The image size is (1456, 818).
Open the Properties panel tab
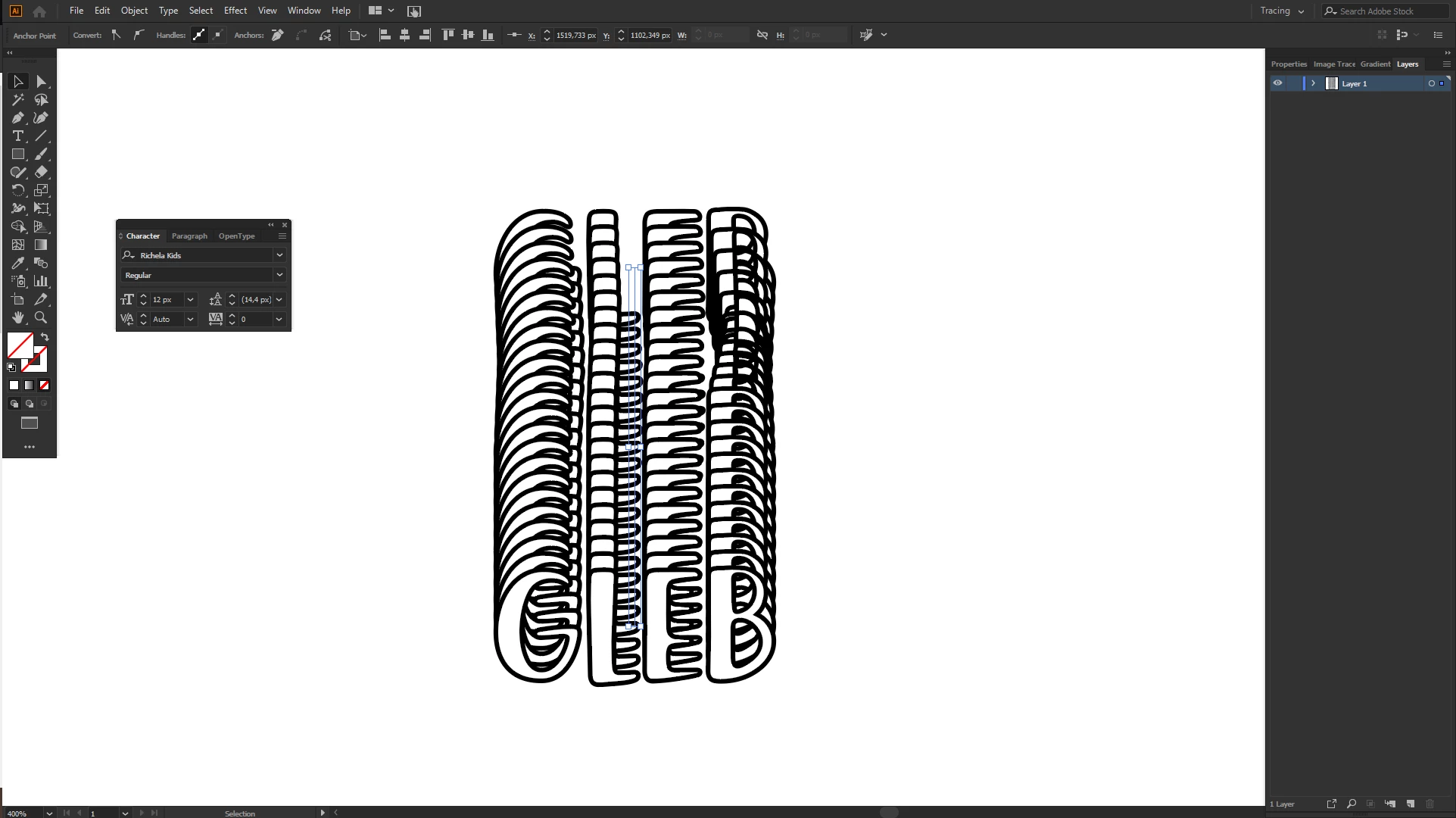pos(1289,64)
